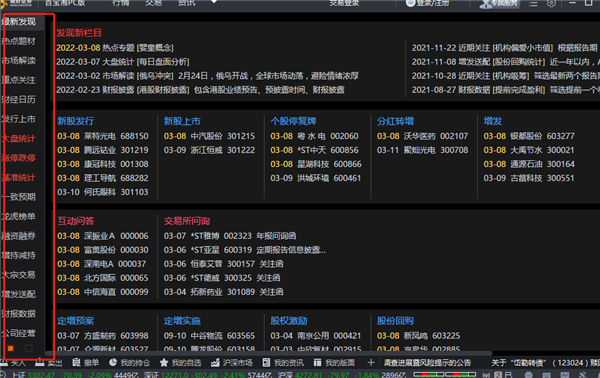
Task: Open the hamburger menu icon at top
Action: [533, 3]
